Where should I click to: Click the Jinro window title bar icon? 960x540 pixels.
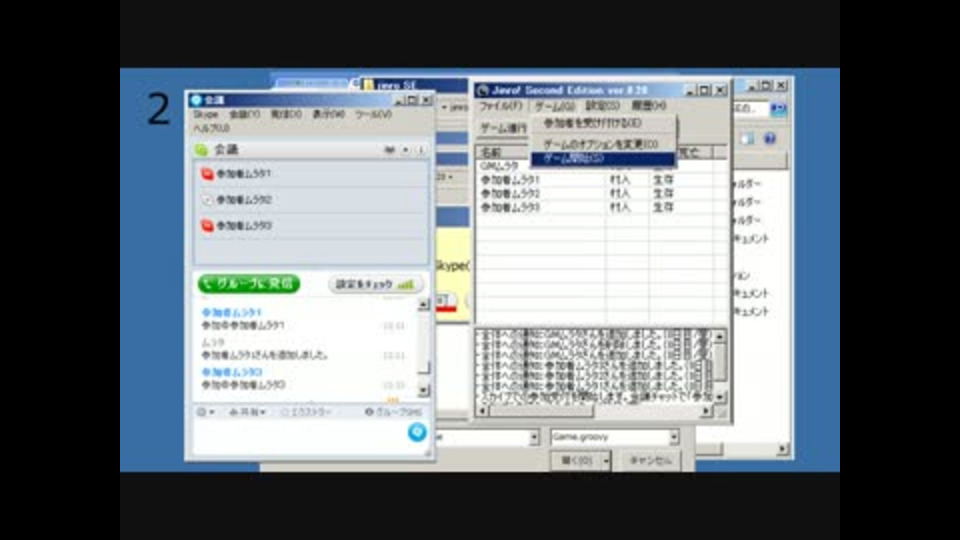tap(483, 91)
